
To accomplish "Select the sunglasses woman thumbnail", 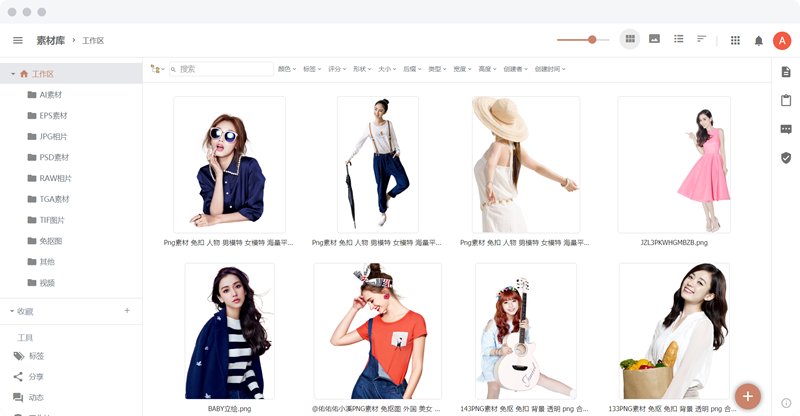I will coord(230,164).
